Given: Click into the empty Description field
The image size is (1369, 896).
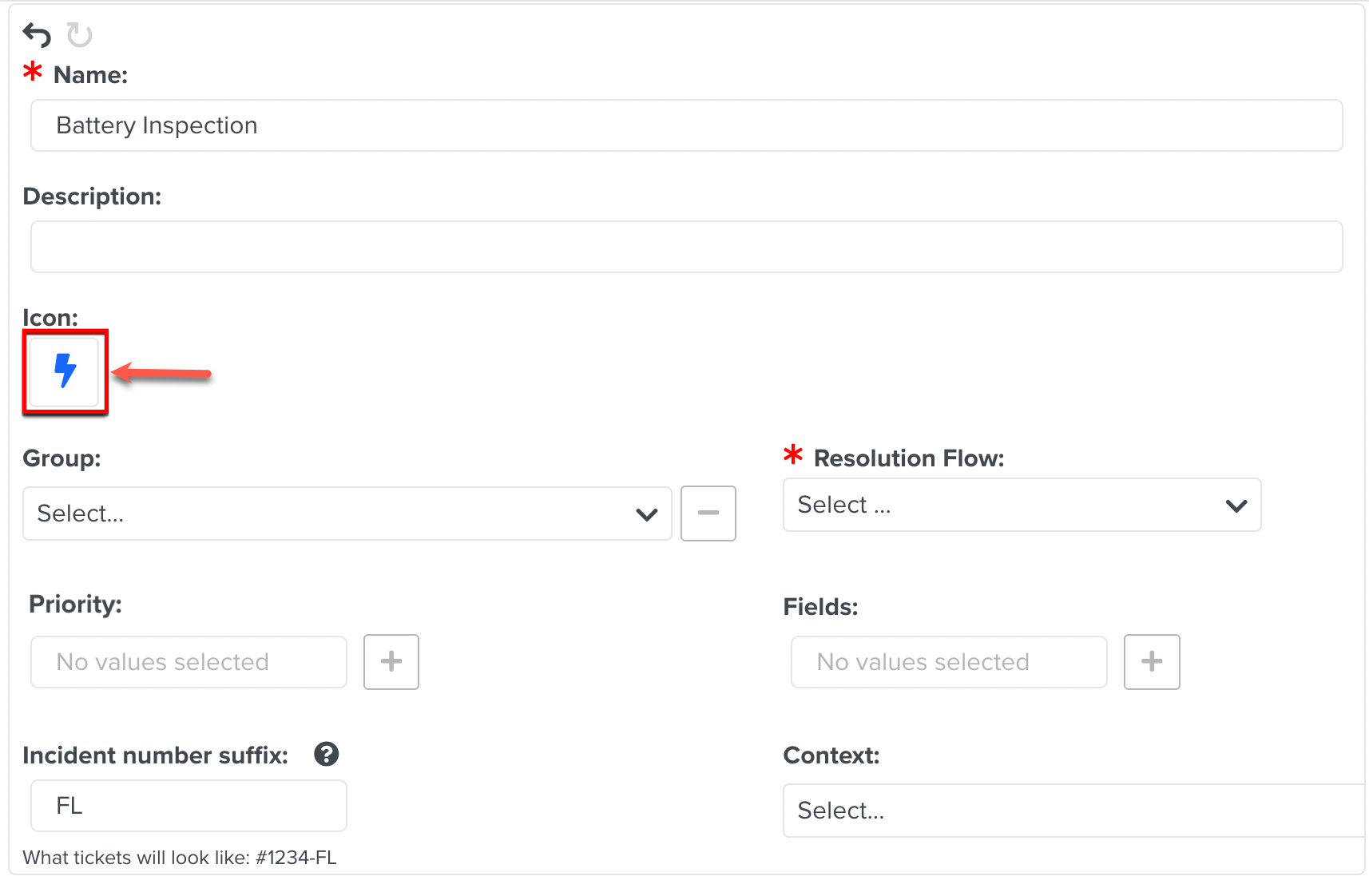Looking at the screenshot, I should (686, 247).
